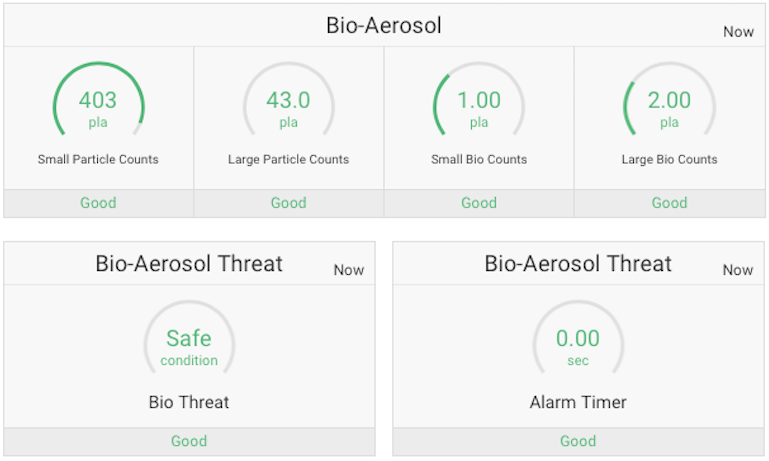This screenshot has height=461, width=769.
Task: Select Good status under Large Bio Counts
Action: point(669,203)
